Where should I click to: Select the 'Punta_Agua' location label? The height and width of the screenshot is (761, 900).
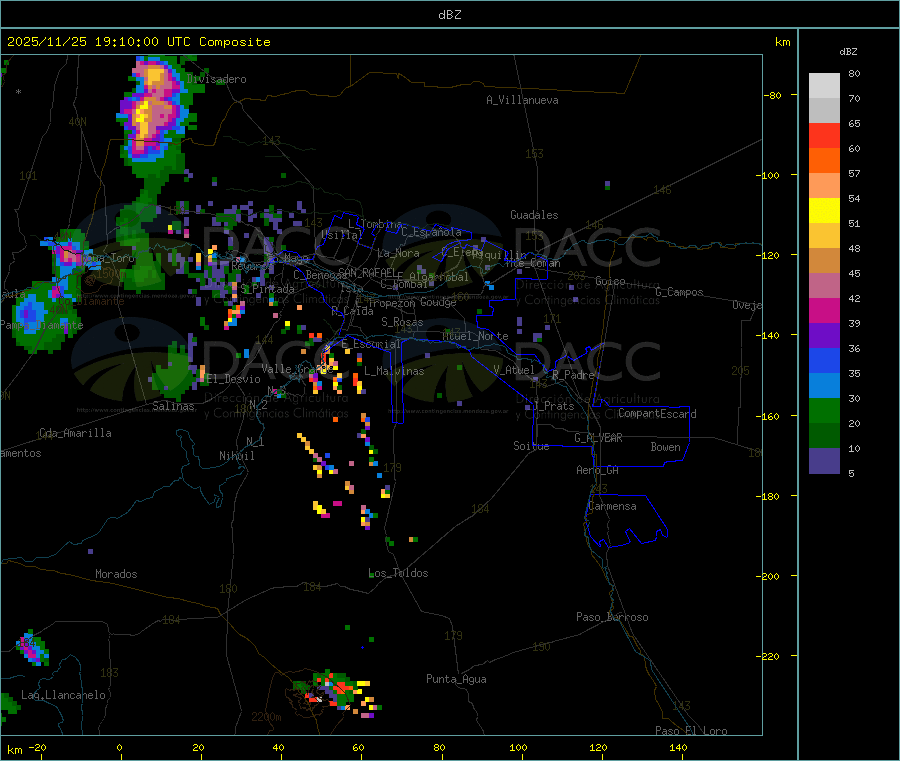pos(456,679)
